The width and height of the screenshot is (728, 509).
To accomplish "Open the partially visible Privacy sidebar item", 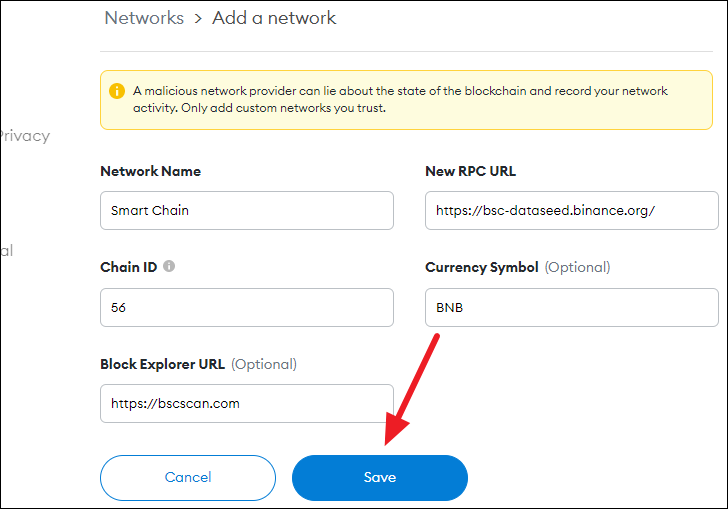I will tap(25, 136).
